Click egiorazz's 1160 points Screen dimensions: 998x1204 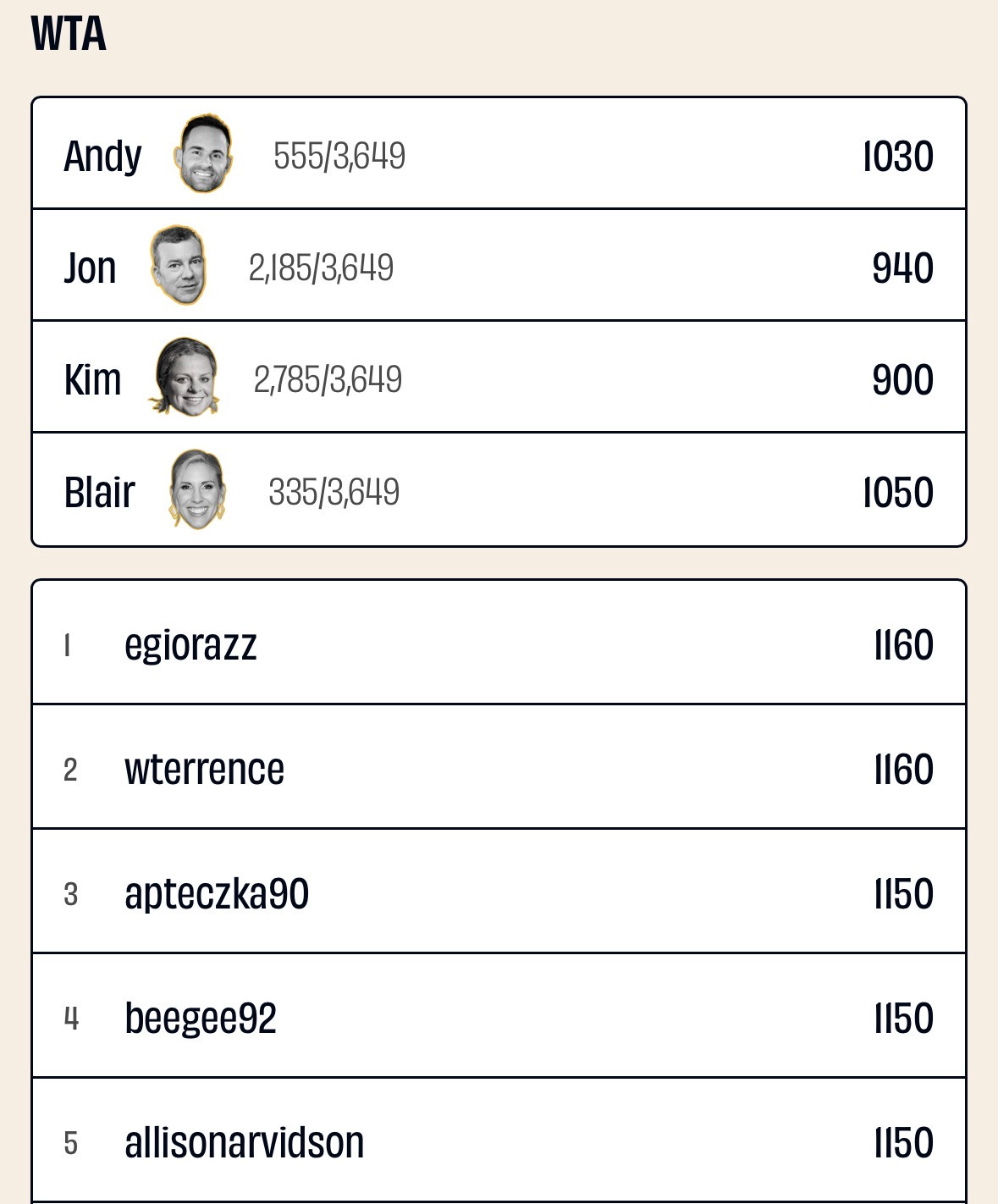[x=904, y=644]
